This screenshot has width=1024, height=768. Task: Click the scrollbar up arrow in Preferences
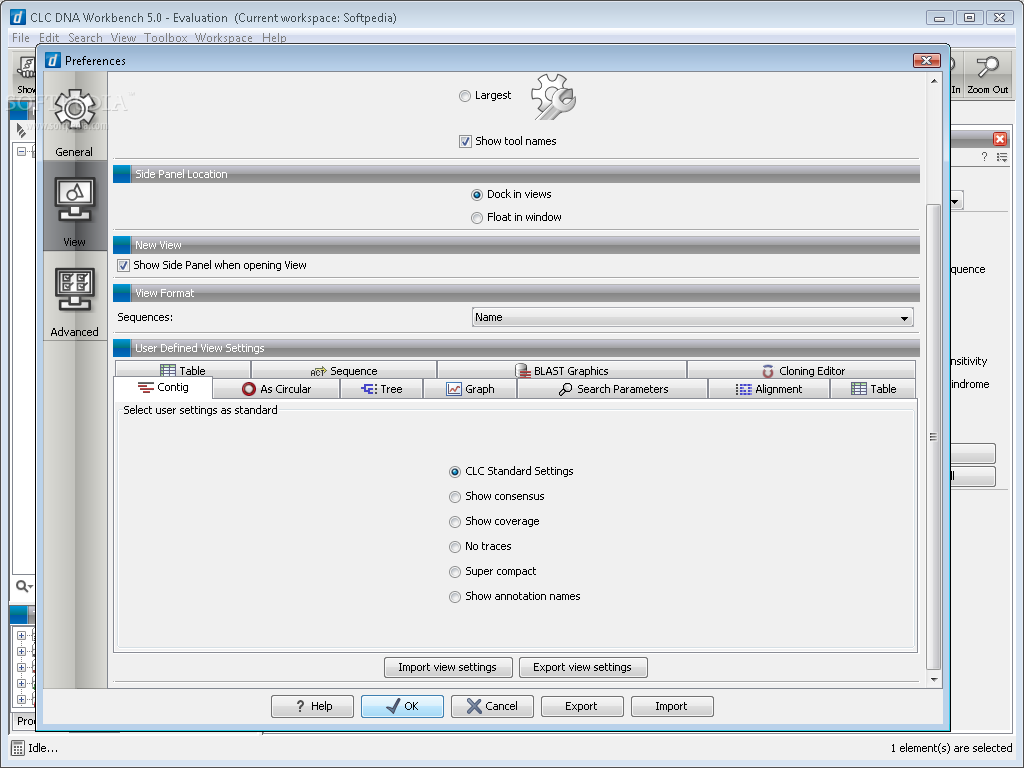(x=934, y=81)
